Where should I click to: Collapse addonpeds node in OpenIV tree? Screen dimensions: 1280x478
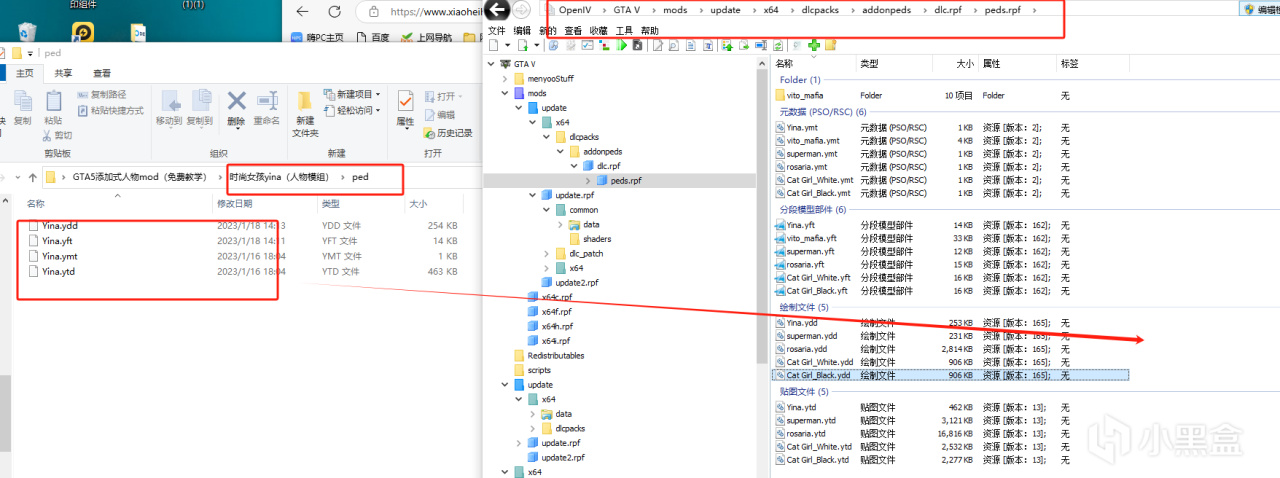tap(560, 152)
